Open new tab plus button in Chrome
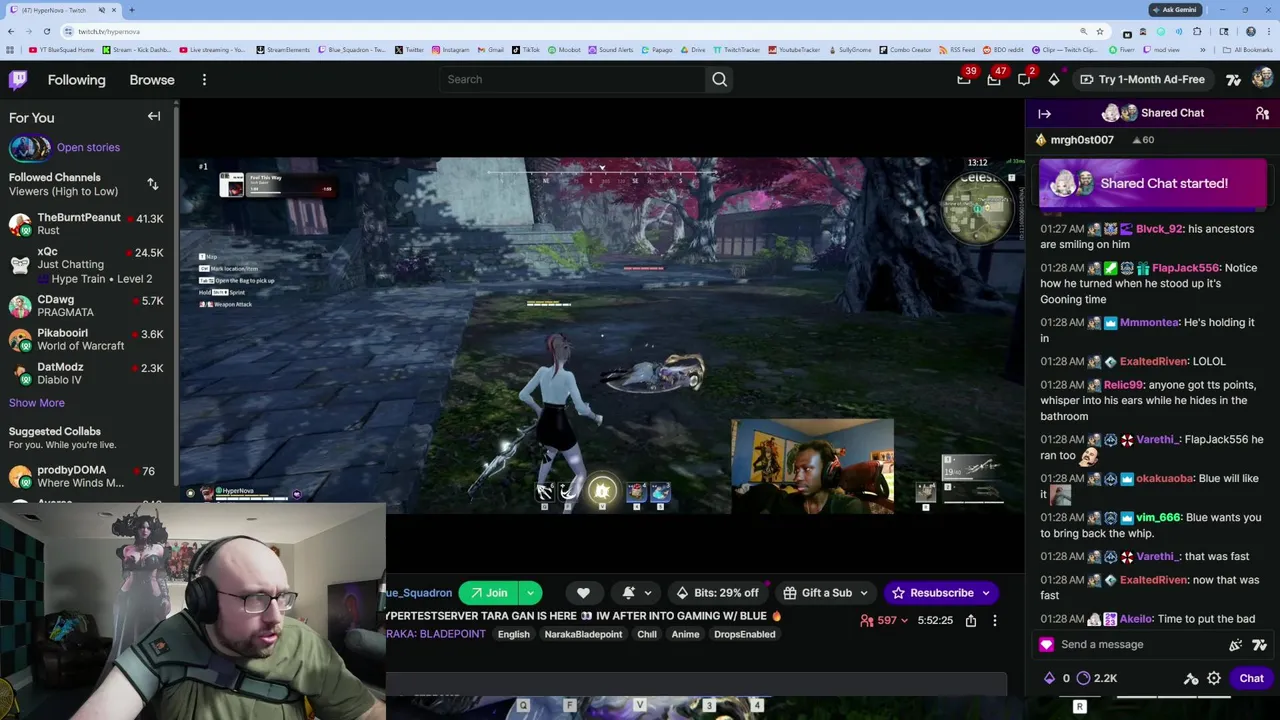The height and width of the screenshot is (720, 1280). click(131, 10)
